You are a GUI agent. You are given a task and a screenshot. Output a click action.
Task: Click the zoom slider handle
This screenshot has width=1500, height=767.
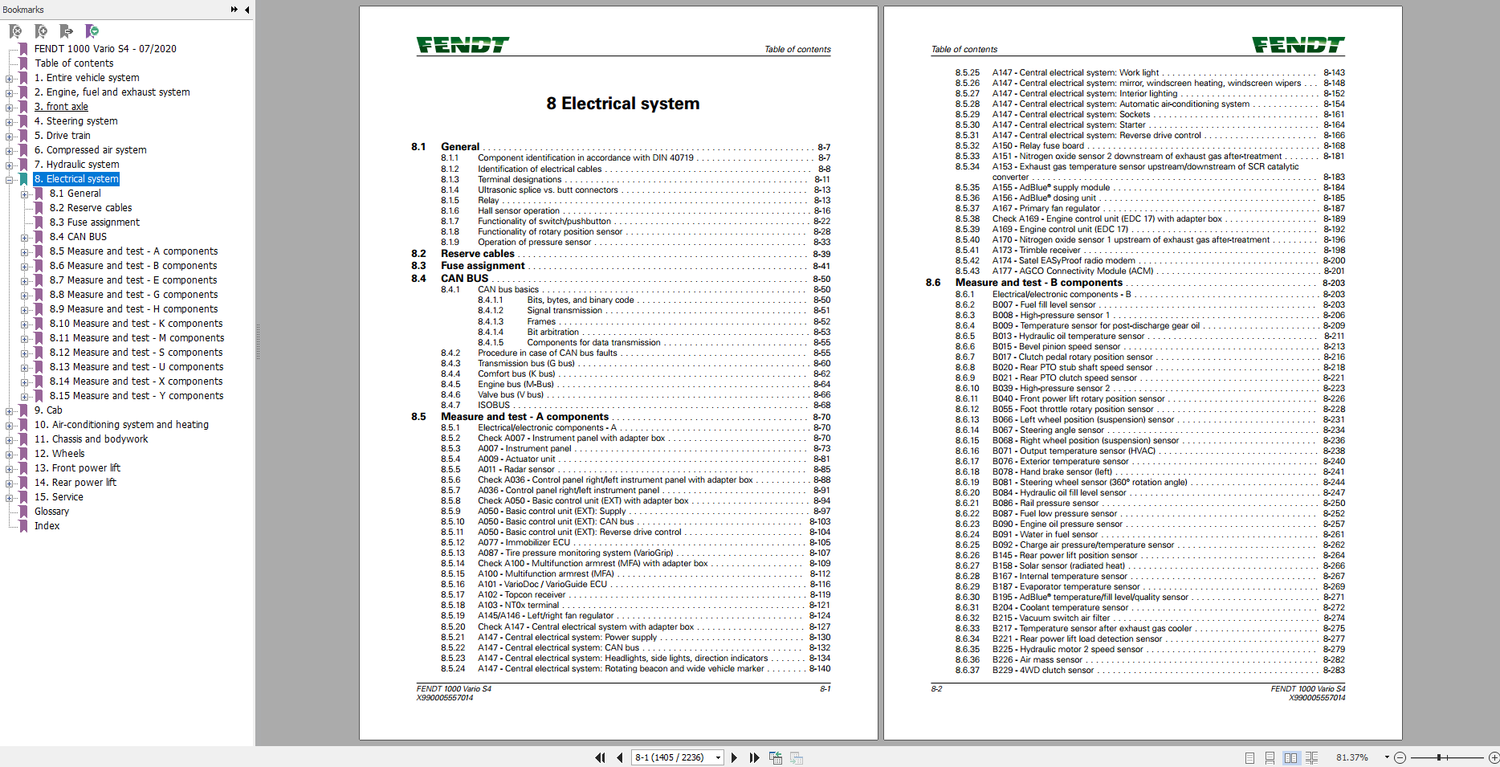[x=1439, y=758]
